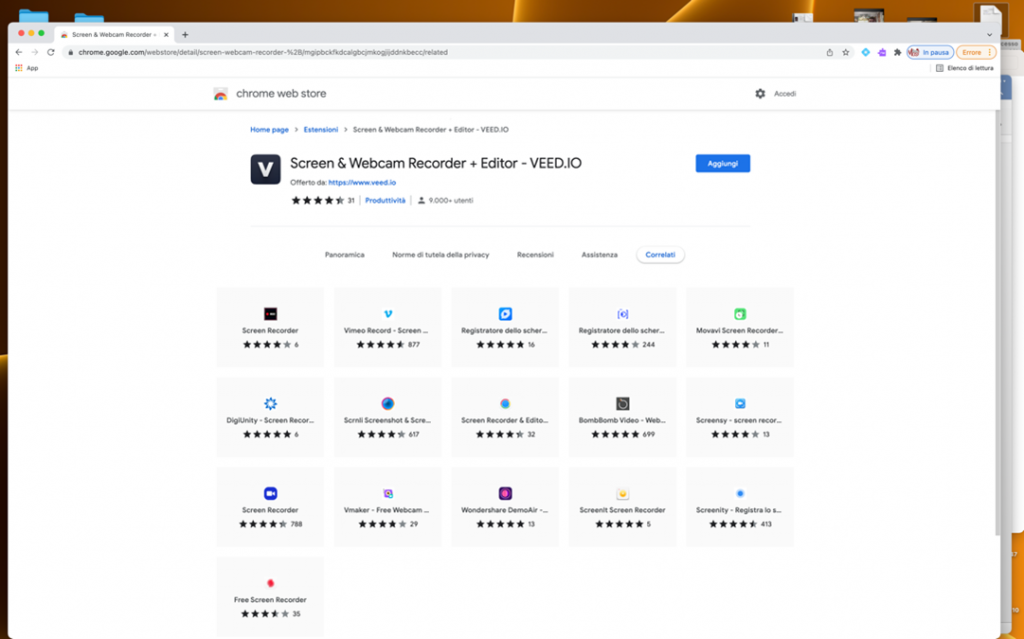Viewport: 1024px width, 639px height.
Task: Open the Movavi Screen Recorder icon
Action: pyautogui.click(x=740, y=314)
